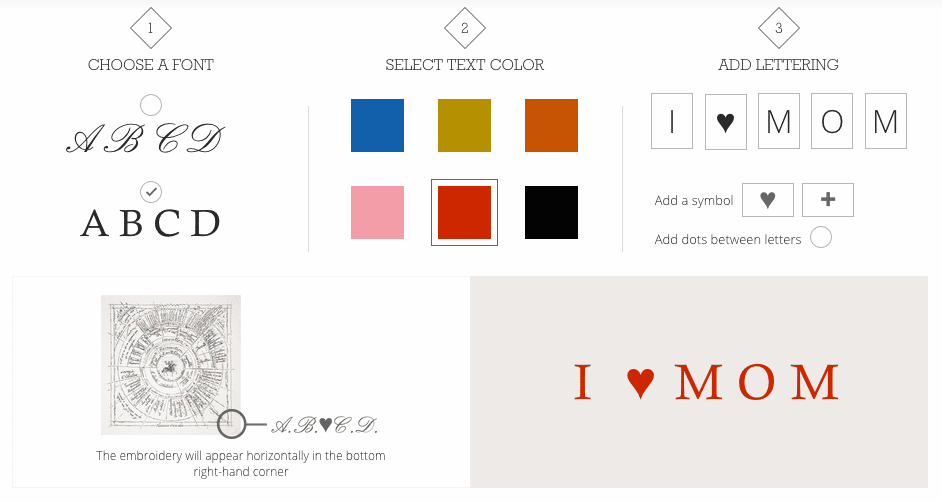Image resolution: width=942 pixels, height=502 pixels.
Task: Select the black text color swatch
Action: tap(552, 213)
